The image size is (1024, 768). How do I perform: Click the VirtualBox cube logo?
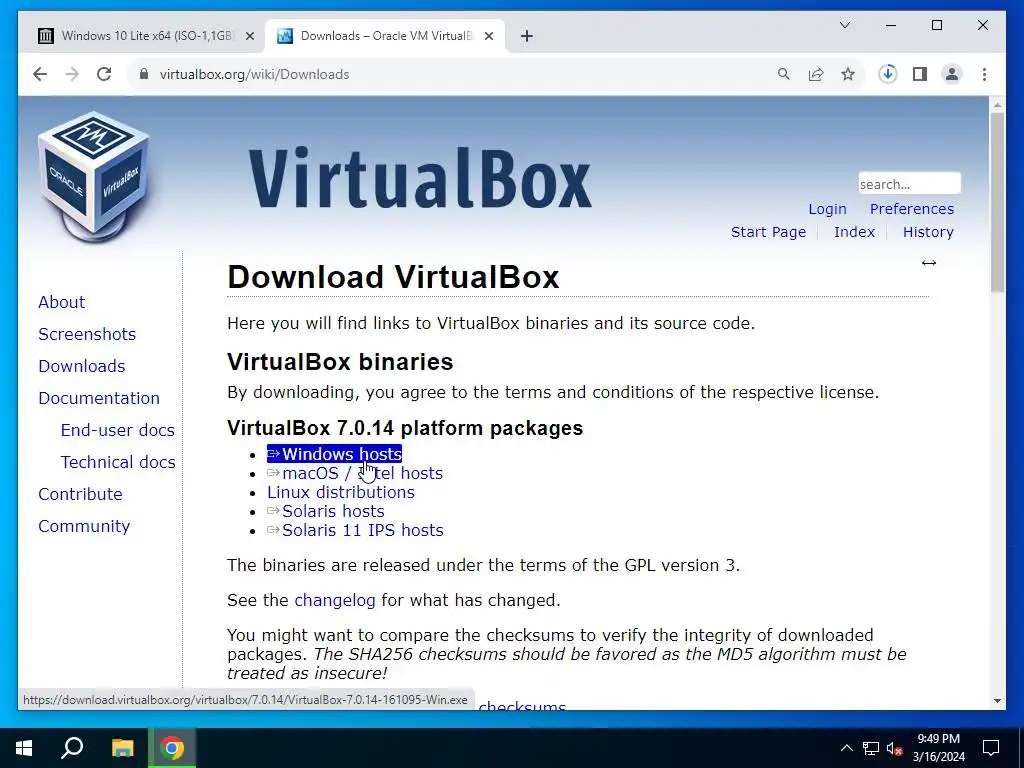point(93,177)
